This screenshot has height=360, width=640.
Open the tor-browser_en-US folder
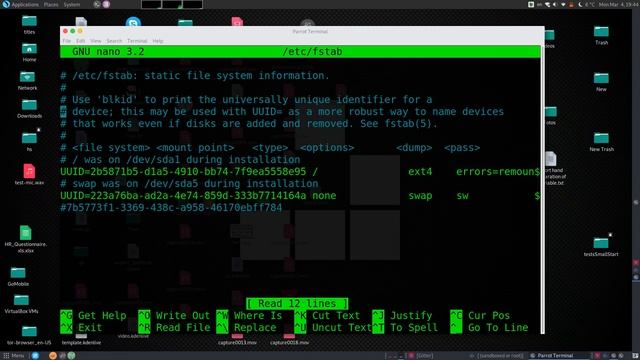click(29, 335)
